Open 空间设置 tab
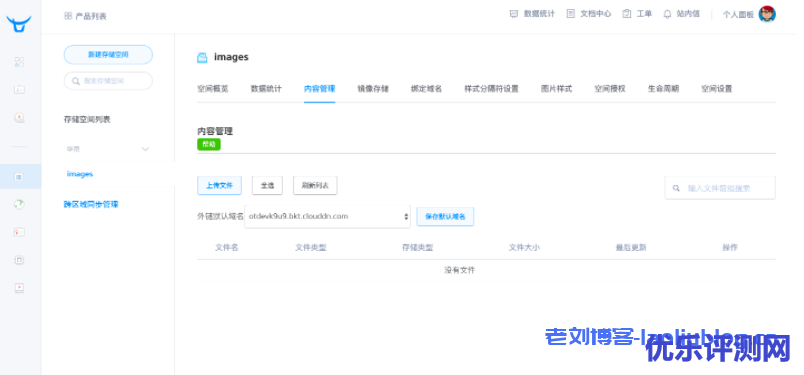This screenshot has height=375, width=804. (716, 89)
